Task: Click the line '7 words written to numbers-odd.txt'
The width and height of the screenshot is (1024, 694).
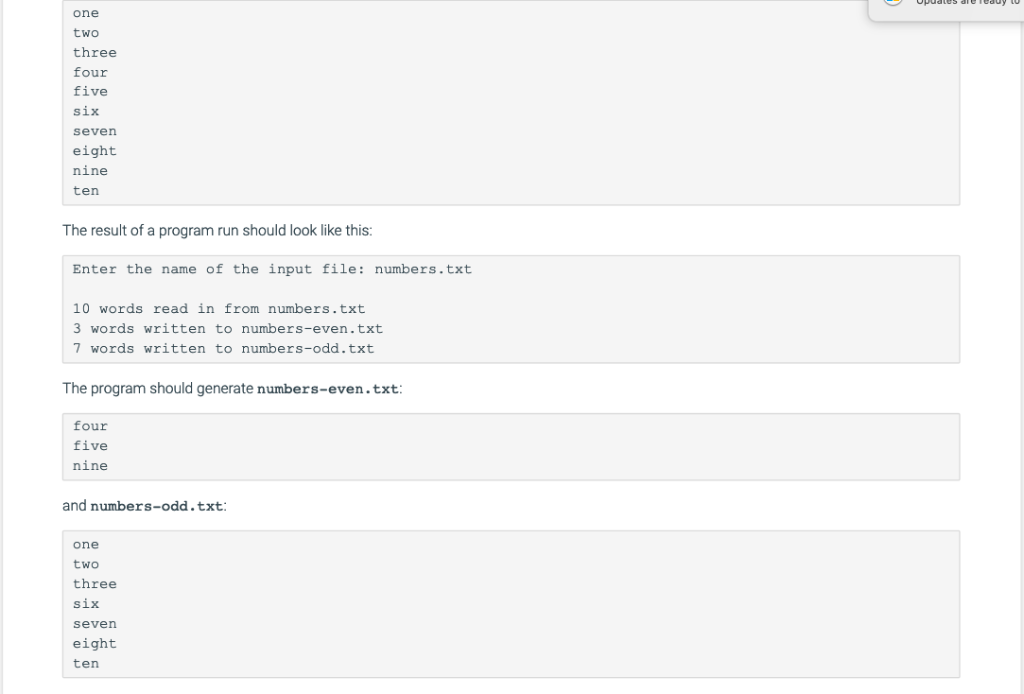Action: pyautogui.click(x=222, y=348)
